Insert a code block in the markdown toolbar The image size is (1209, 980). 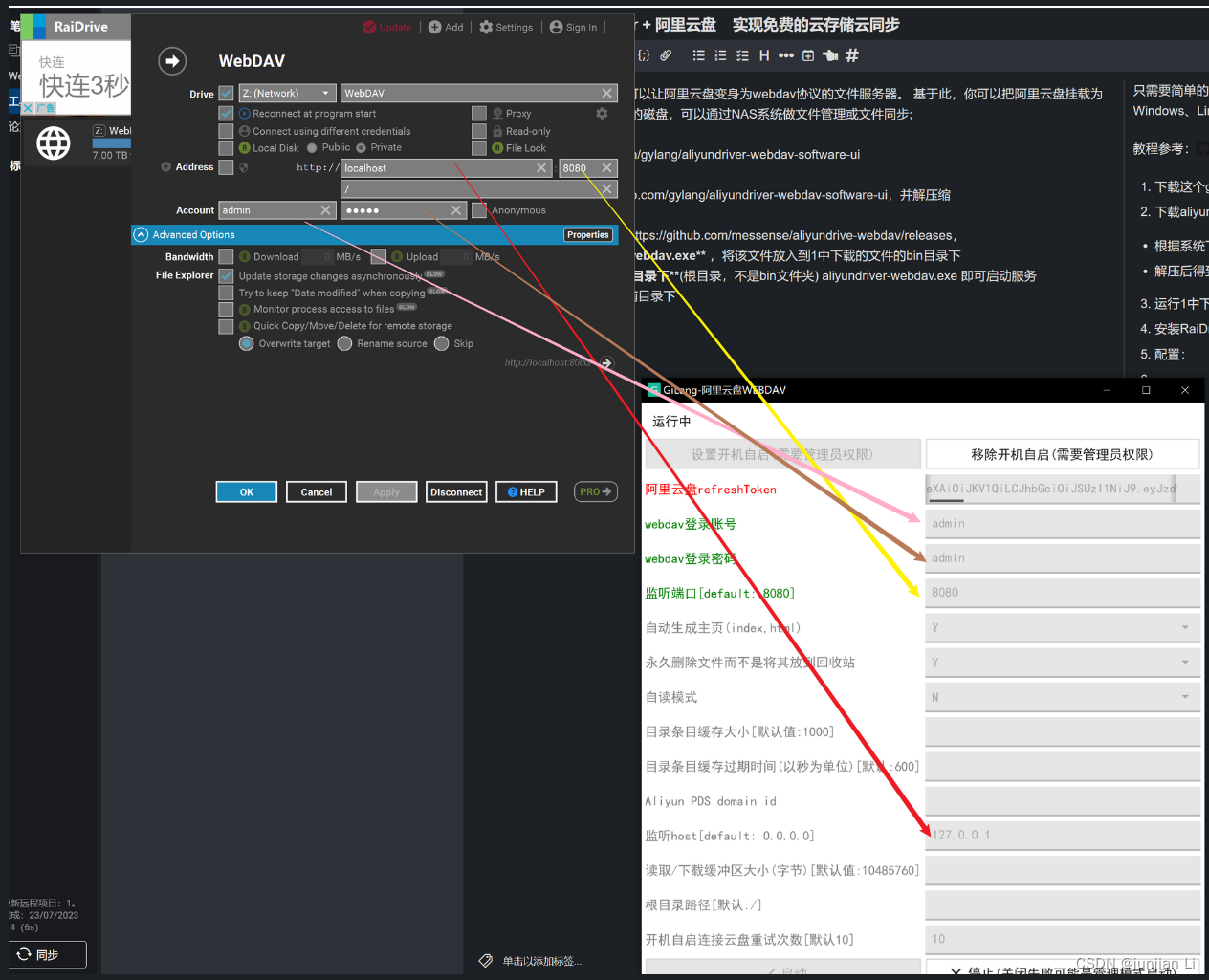(645, 55)
